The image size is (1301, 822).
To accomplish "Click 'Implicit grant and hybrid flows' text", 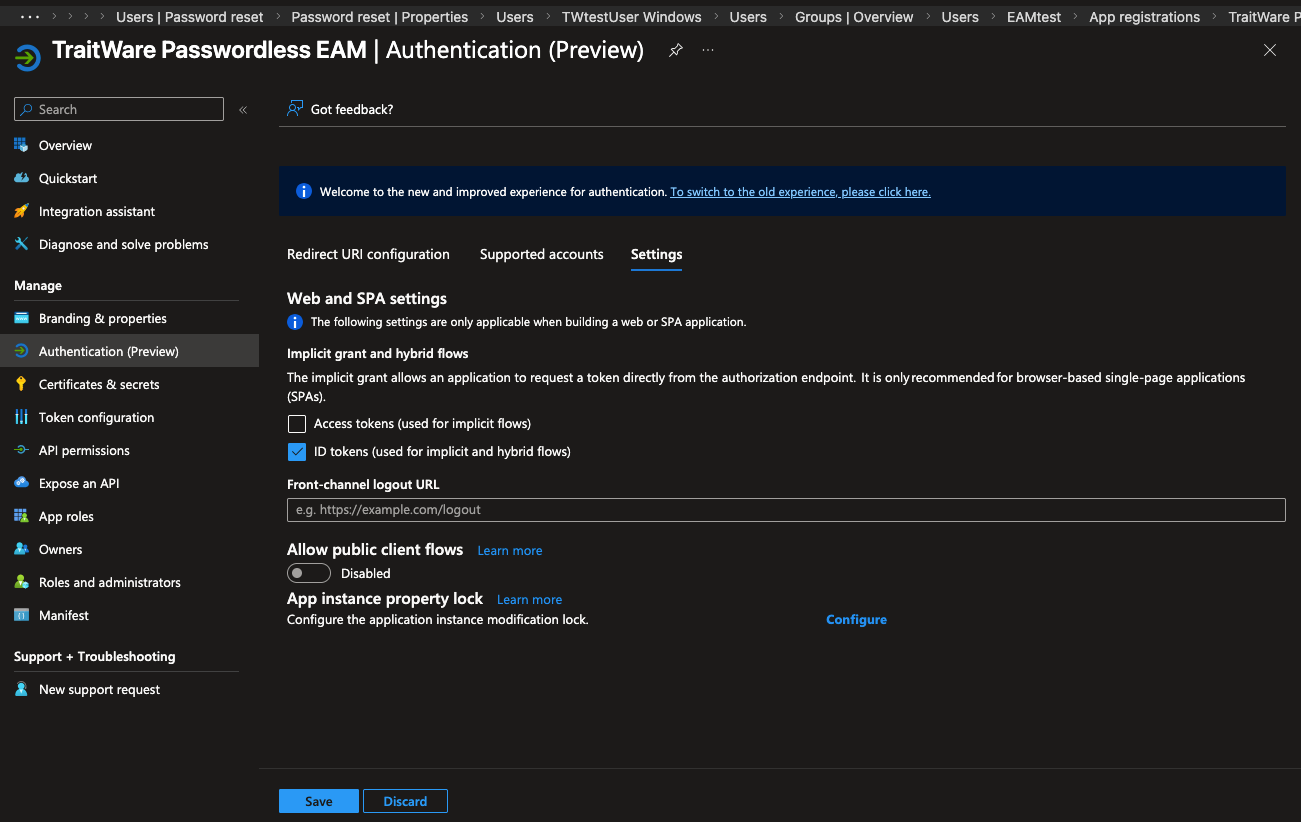I will pos(378,354).
